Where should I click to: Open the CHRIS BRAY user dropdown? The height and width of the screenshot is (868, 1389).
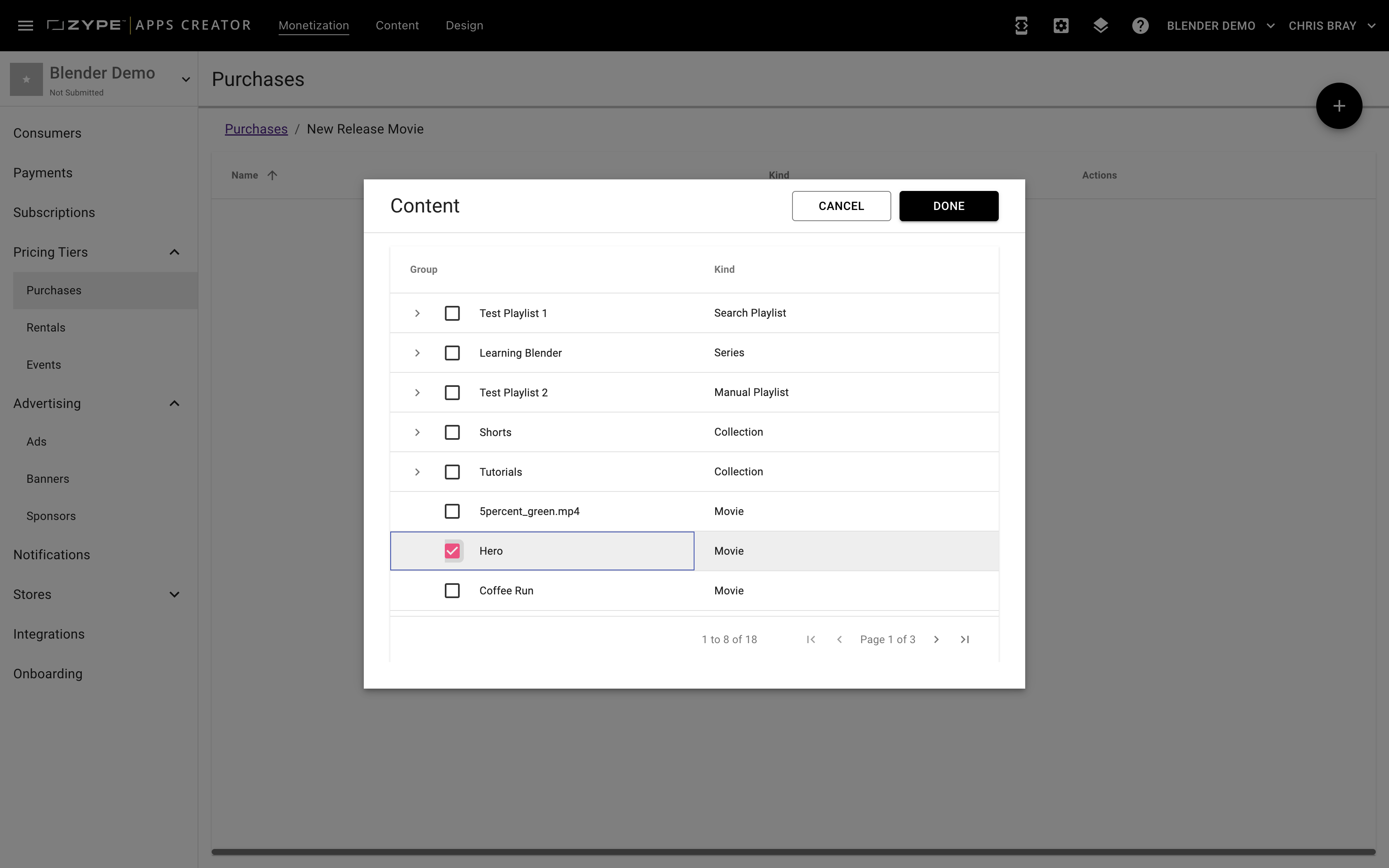pos(1332,25)
